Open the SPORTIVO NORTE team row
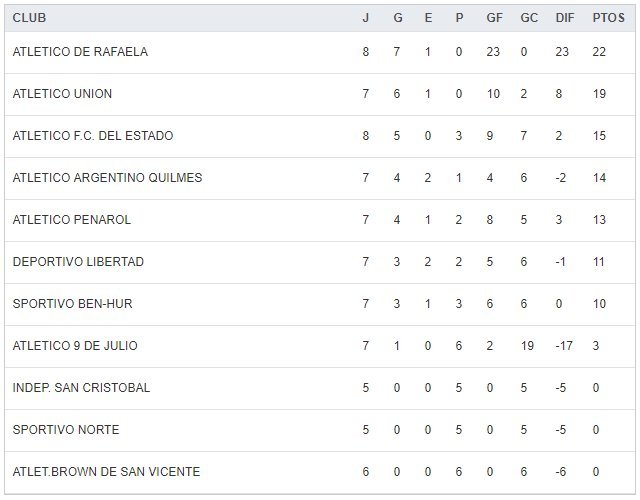The image size is (640, 500). coord(66,430)
